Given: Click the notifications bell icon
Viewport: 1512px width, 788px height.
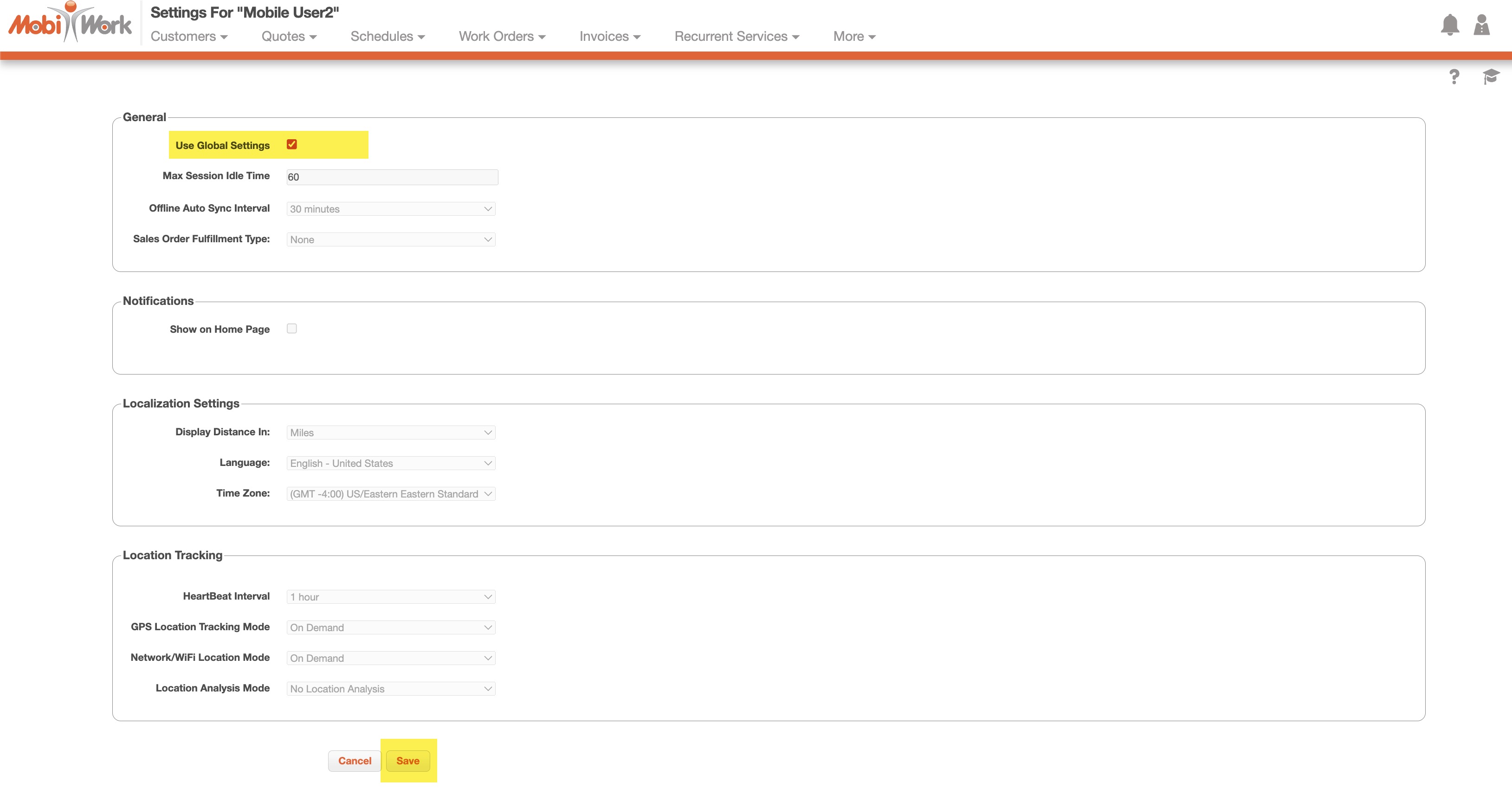Looking at the screenshot, I should (1449, 25).
